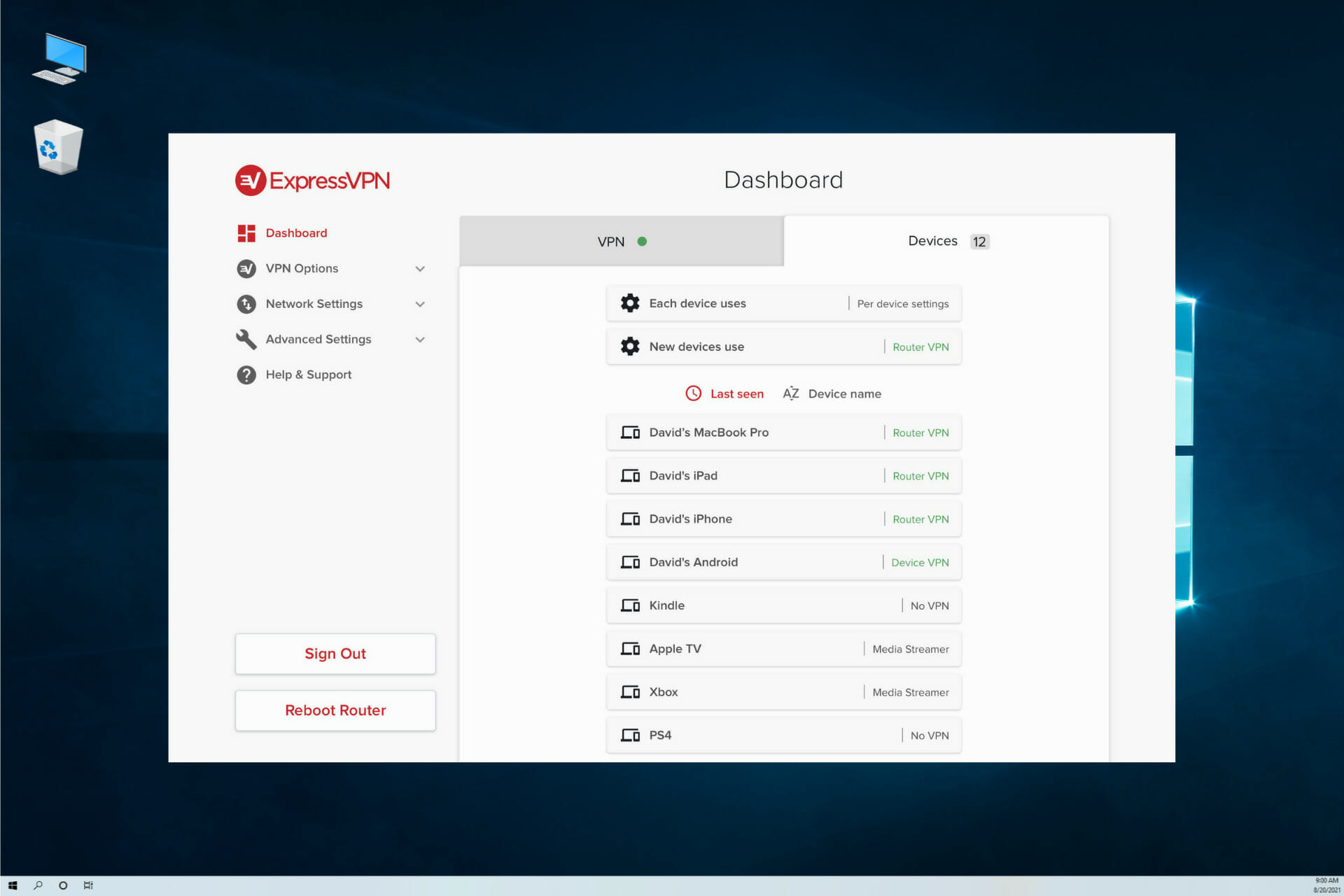
Task: Open the Help & Support question icon
Action: [x=246, y=375]
